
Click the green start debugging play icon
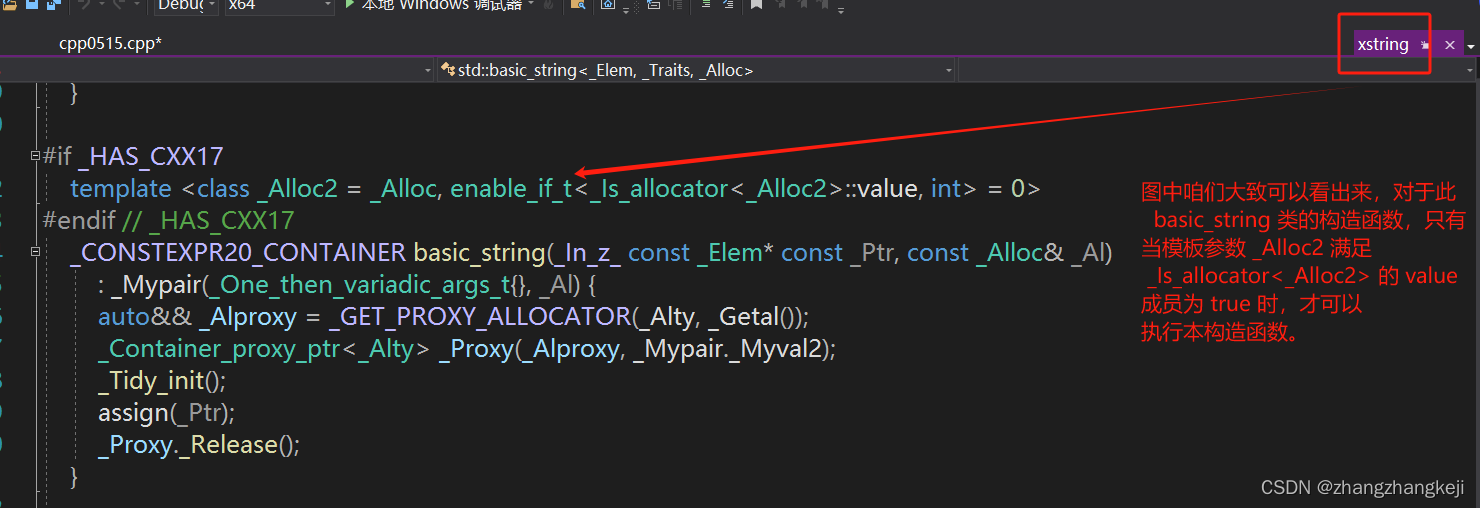coord(350,5)
